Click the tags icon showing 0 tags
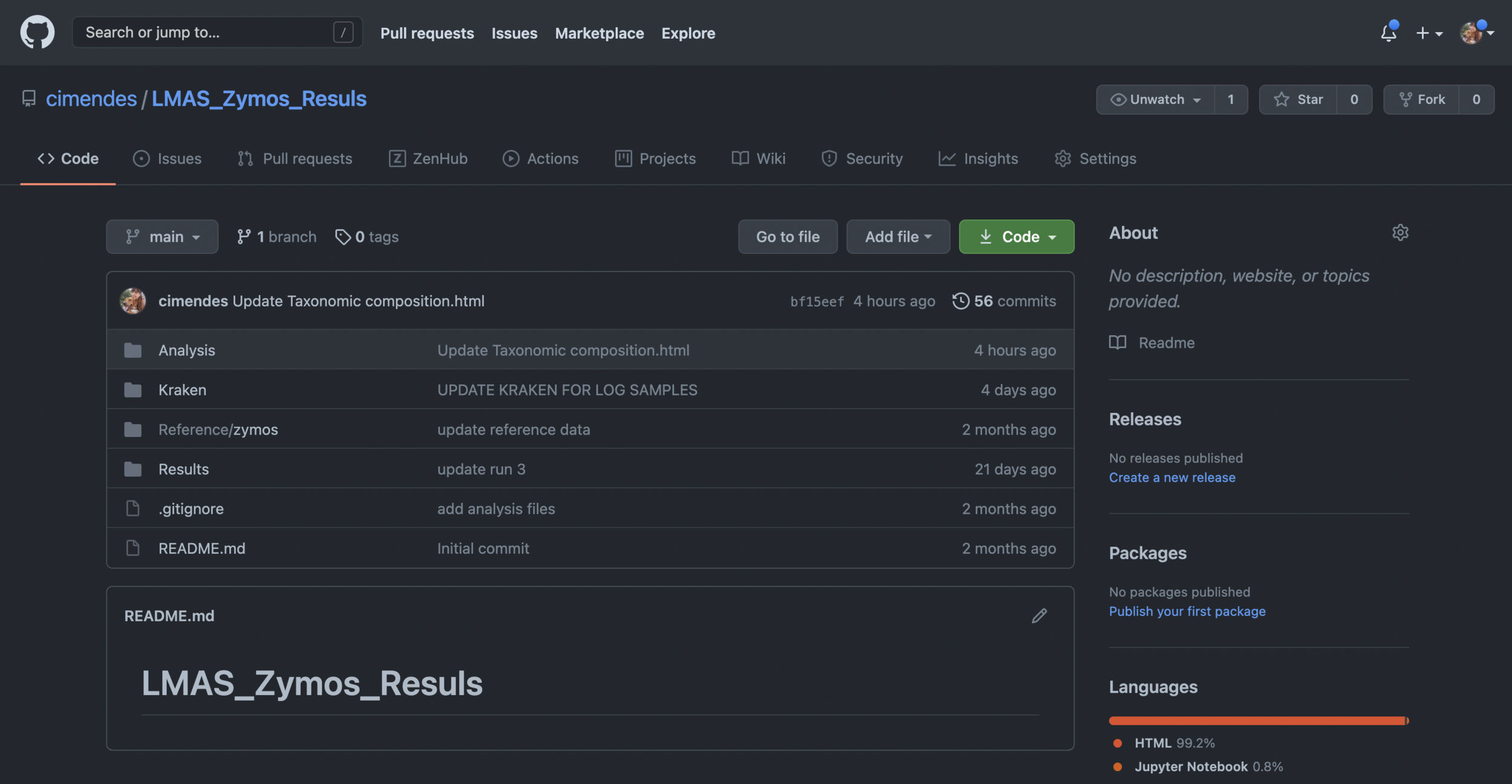 coord(343,237)
